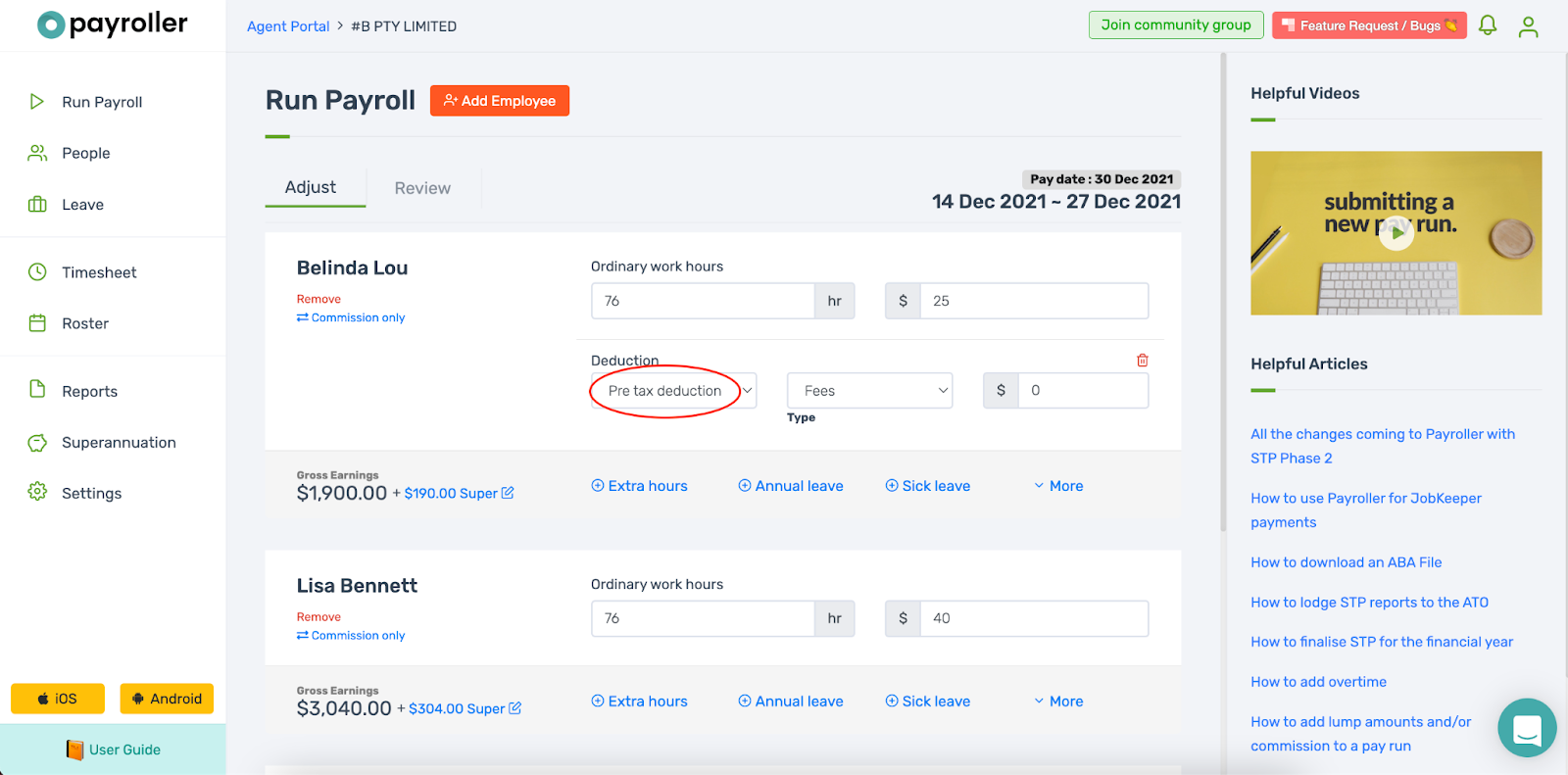Play the submitting a new pay run video

[x=1396, y=233]
